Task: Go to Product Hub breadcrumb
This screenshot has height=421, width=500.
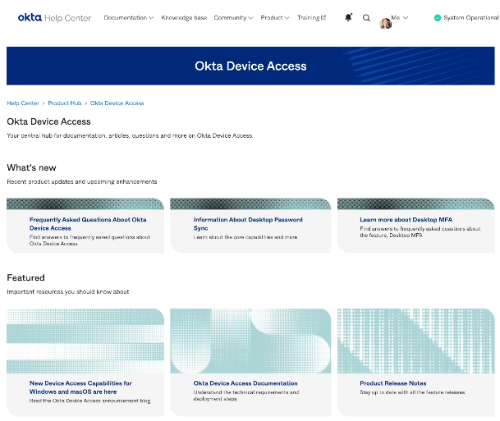Action: pyautogui.click(x=65, y=103)
